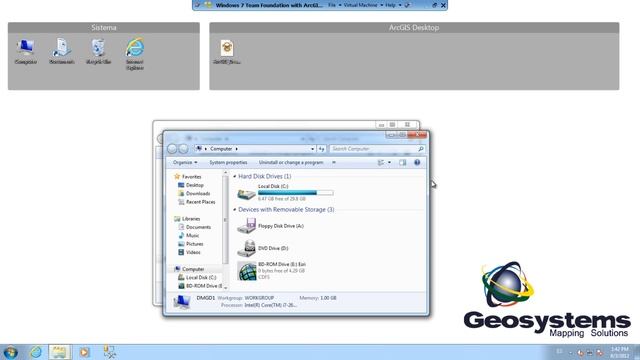Open Internet Explorer from the taskbar
The width and height of the screenshot is (640, 360).
[x=36, y=352]
